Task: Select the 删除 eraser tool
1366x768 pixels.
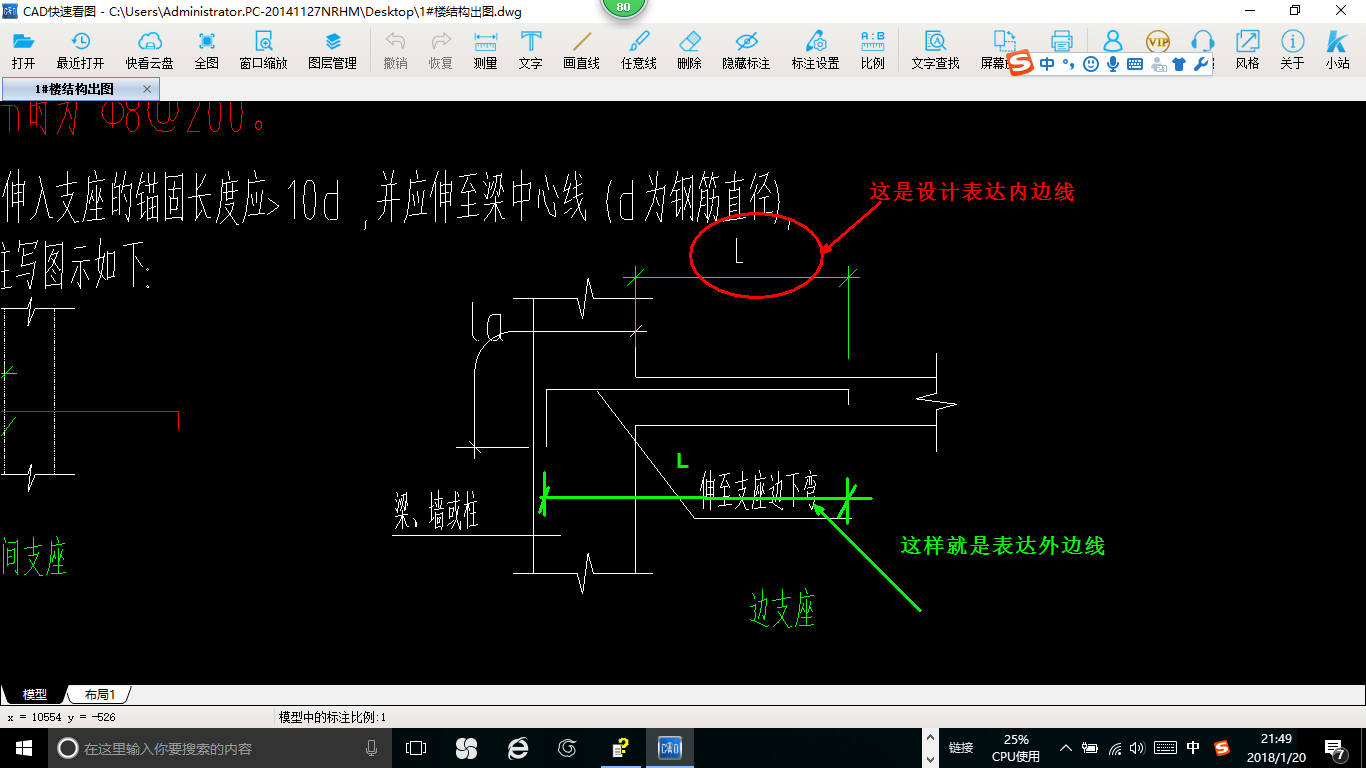Action: pos(689,50)
